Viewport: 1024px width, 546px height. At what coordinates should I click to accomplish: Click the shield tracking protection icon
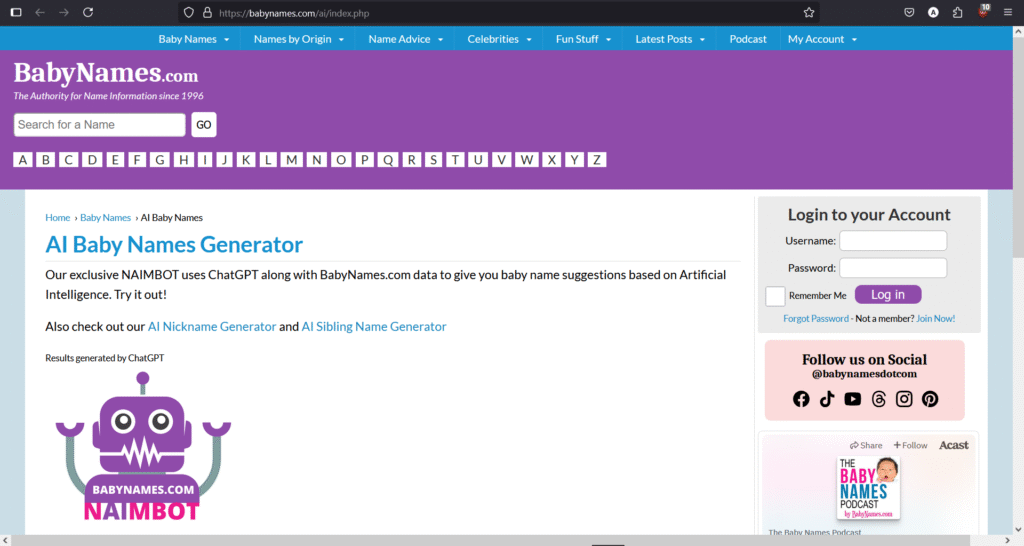point(189,12)
